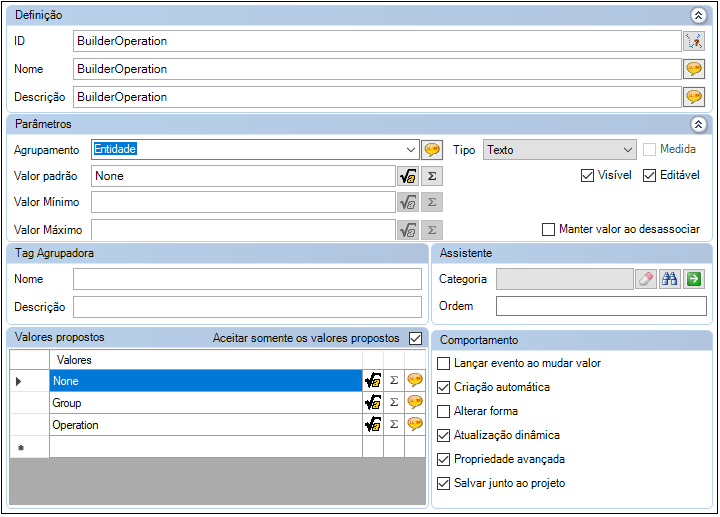This screenshot has height=517, width=720.
Task: Open translation bubble next to Agrupamento
Action: (432, 150)
